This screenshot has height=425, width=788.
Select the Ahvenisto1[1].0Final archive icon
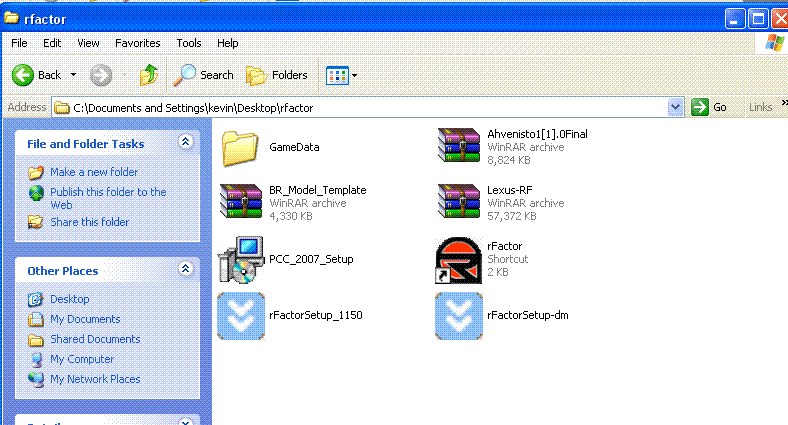459,145
